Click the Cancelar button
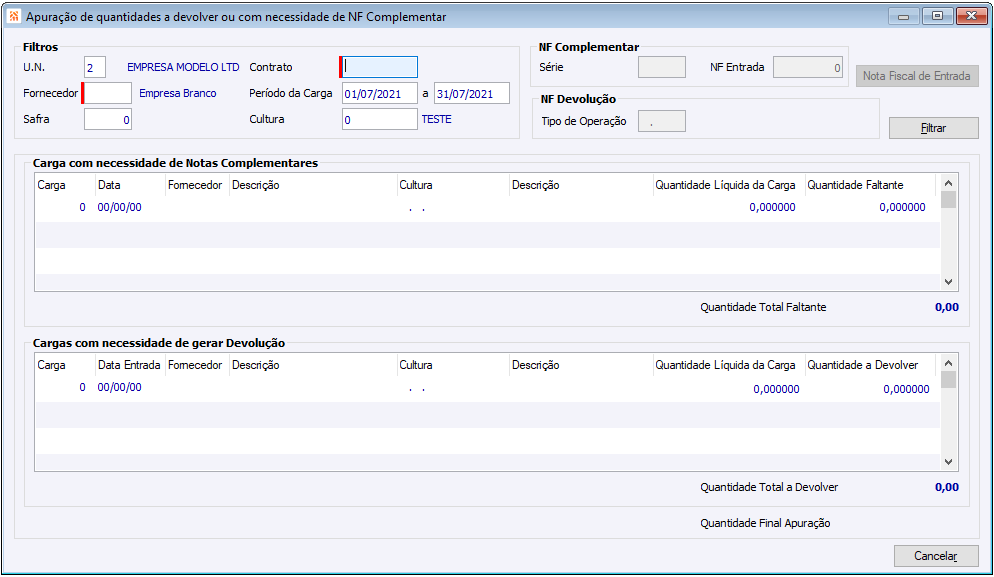994x577 pixels. pyautogui.click(x=935, y=556)
